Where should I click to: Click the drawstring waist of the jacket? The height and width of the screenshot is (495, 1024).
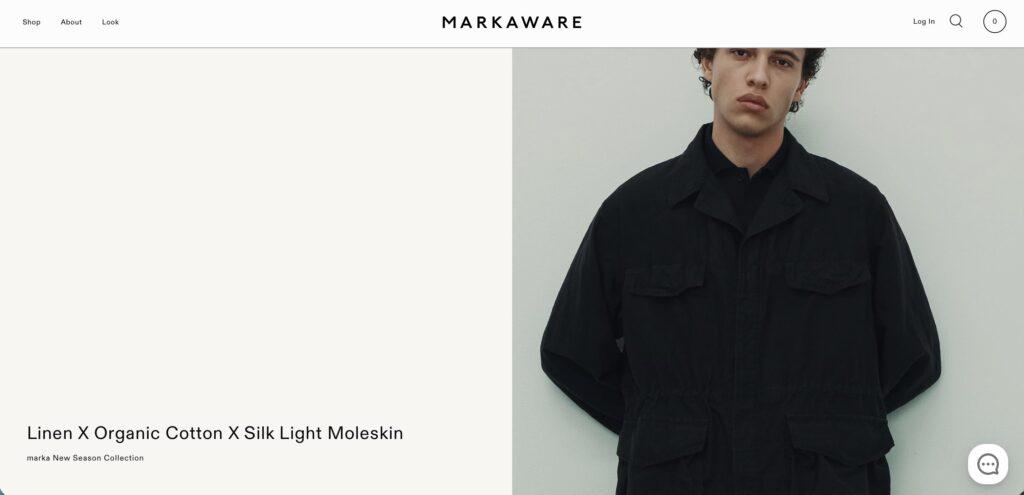[751, 395]
